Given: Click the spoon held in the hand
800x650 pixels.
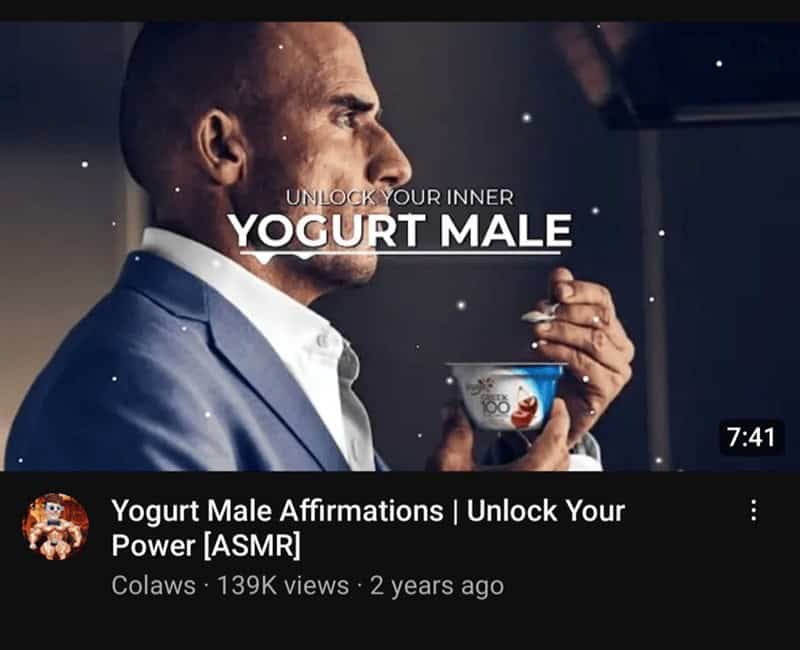Looking at the screenshot, I should pos(541,313).
